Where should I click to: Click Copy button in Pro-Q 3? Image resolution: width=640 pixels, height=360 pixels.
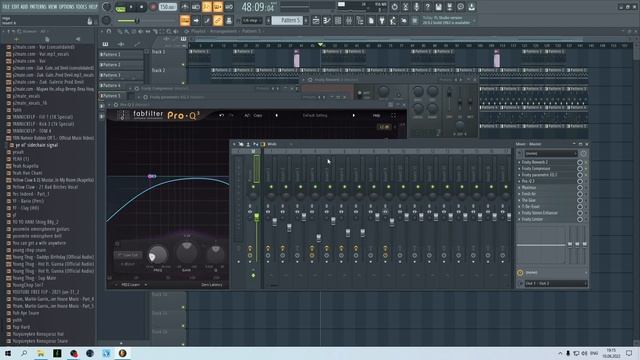pos(258,116)
